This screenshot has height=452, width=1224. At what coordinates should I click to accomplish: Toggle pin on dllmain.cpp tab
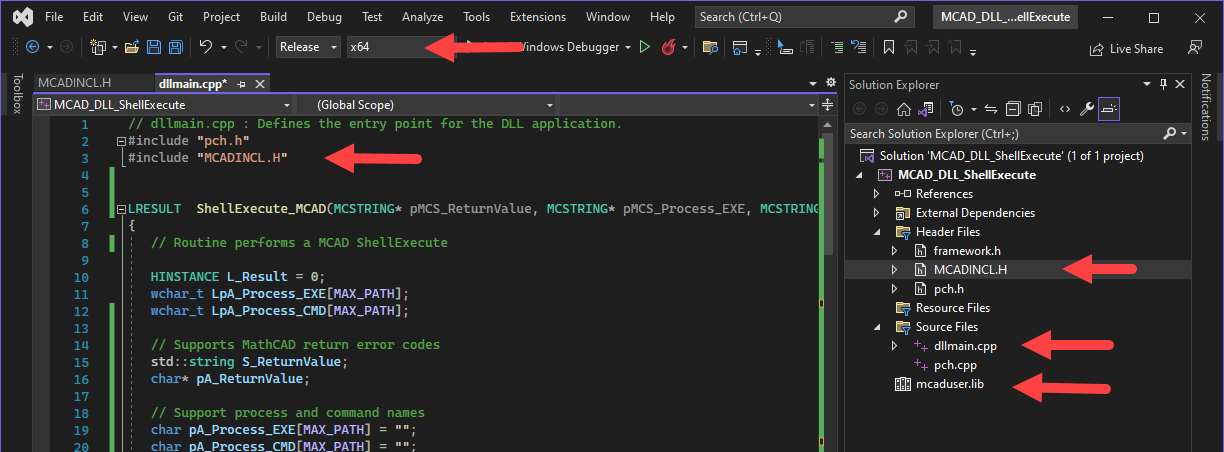pos(241,84)
